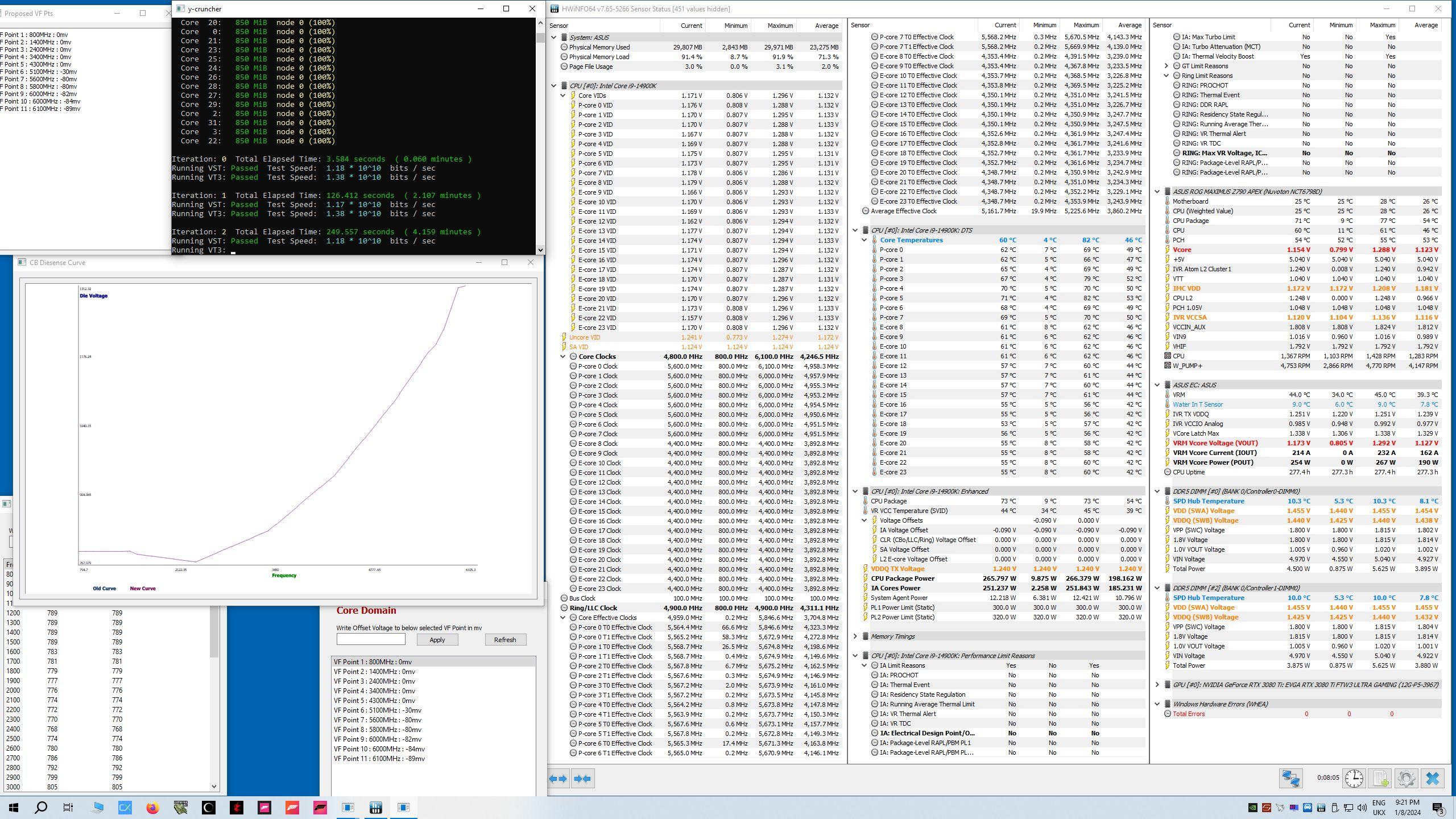Viewport: 1456px width, 819px height.
Task: Open HWiNFO sensor settings gear
Action: (1406, 779)
